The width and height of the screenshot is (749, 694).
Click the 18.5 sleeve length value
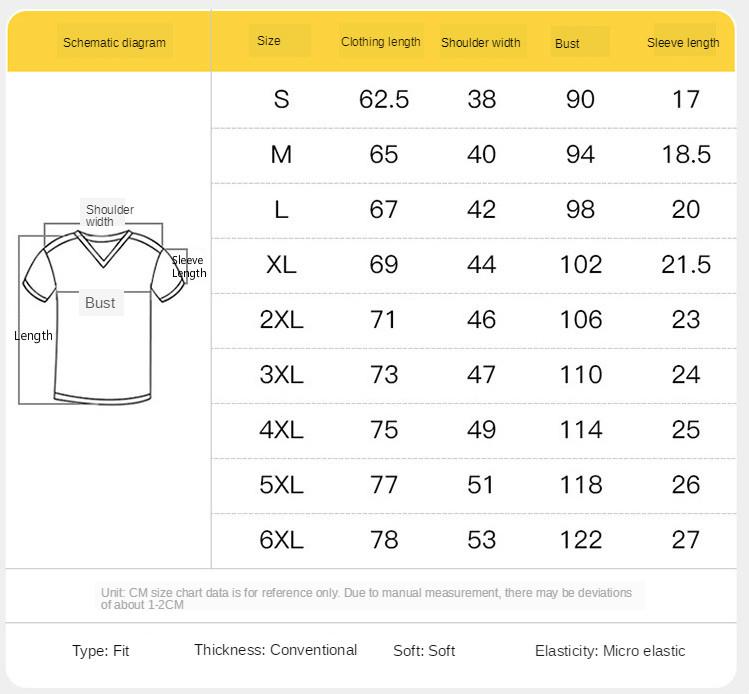686,154
